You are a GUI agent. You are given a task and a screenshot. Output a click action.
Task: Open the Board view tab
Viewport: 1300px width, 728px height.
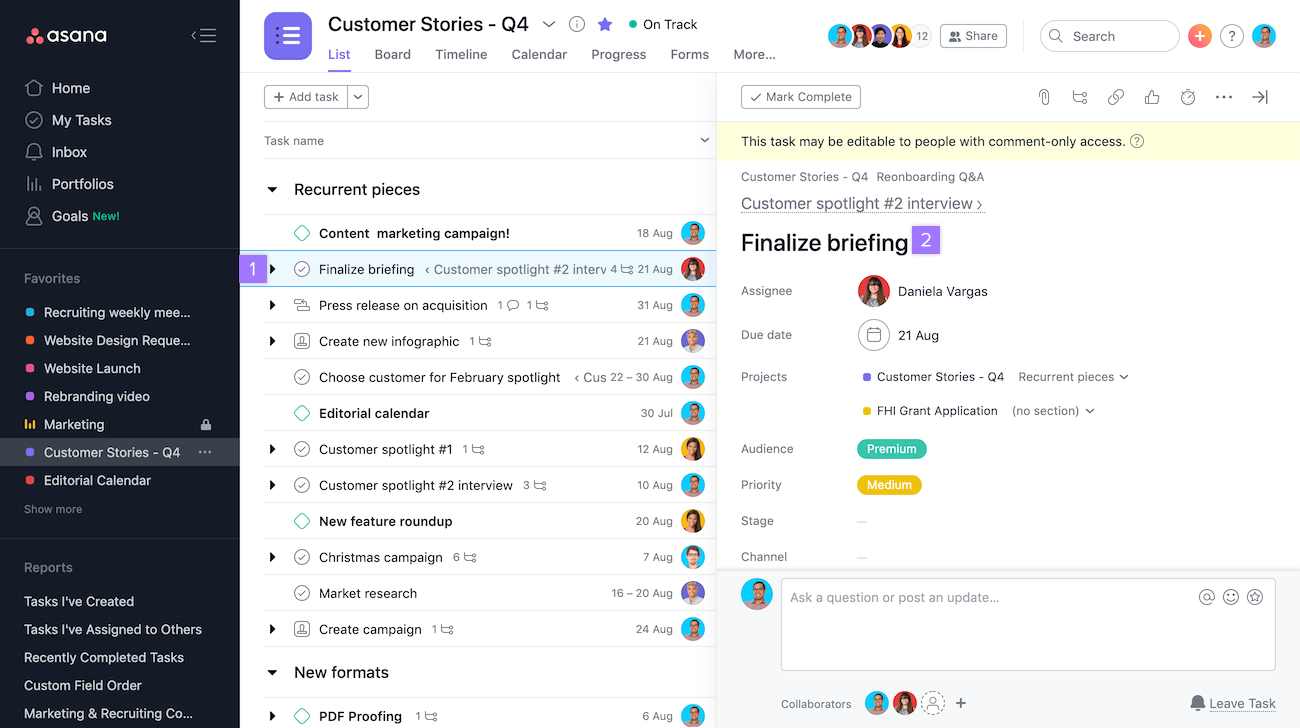[x=393, y=54]
